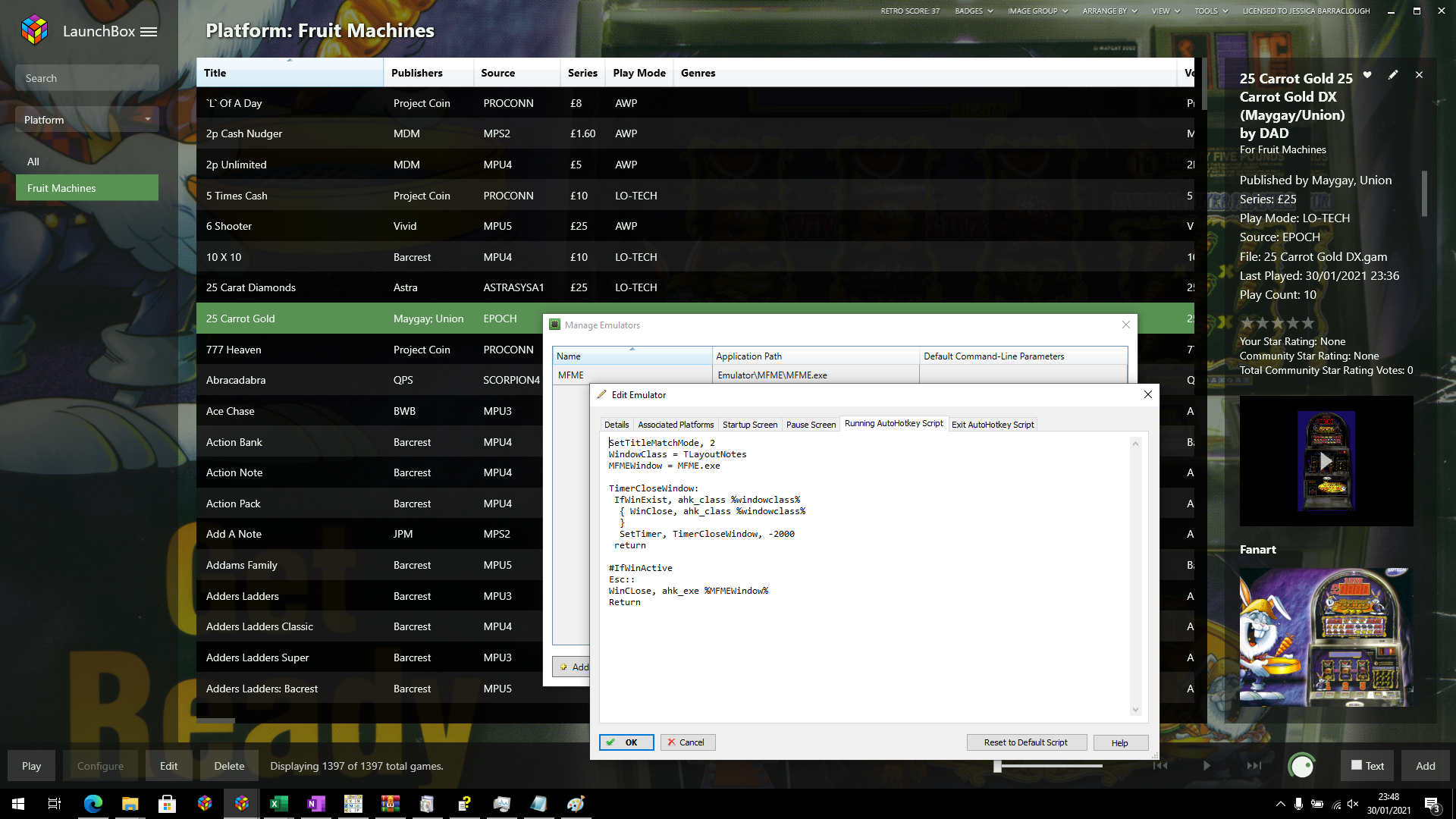This screenshot has height=819, width=1456.
Task: Open the Tools dropdown menu
Action: (1211, 11)
